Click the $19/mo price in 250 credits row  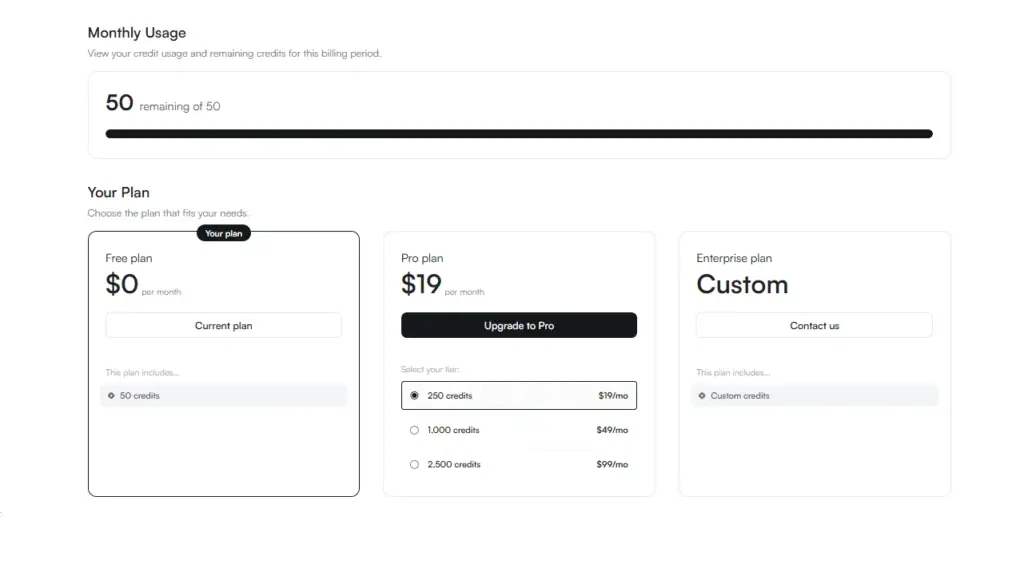click(612, 396)
